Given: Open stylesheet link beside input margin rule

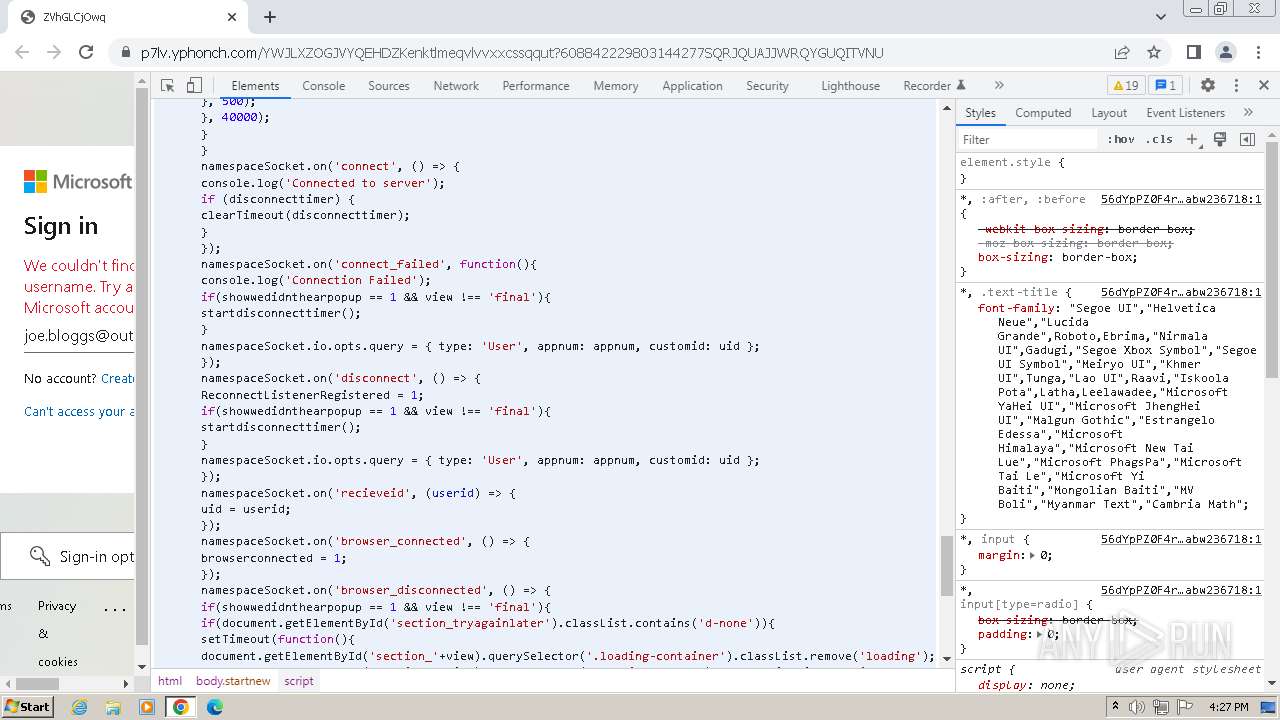Looking at the screenshot, I should 1180,539.
